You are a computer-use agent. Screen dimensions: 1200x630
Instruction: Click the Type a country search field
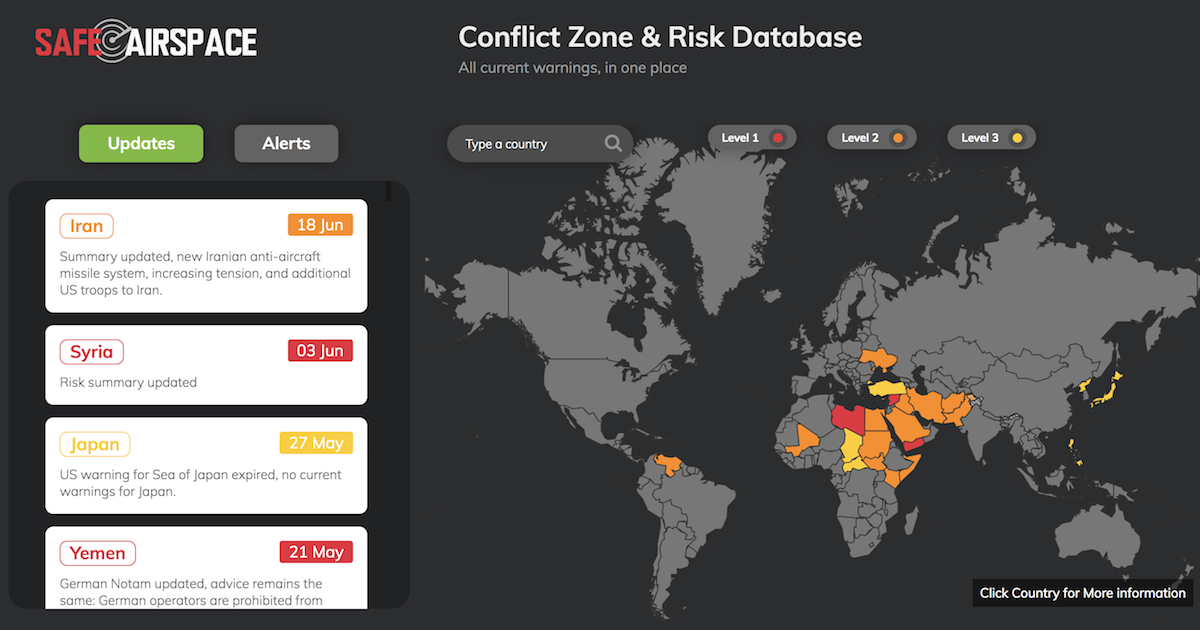click(x=530, y=144)
